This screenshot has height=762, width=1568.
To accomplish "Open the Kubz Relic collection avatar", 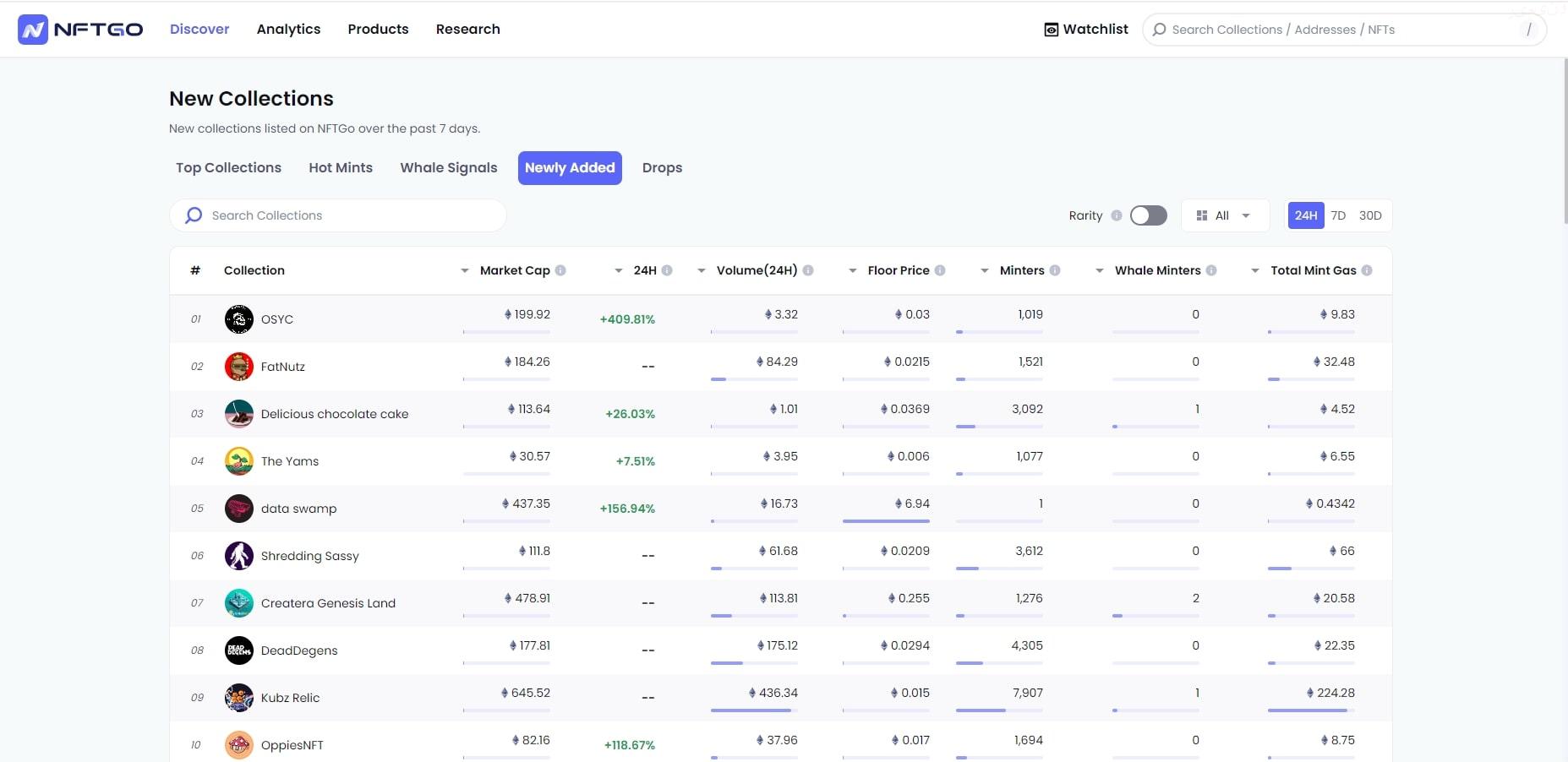I will point(239,698).
